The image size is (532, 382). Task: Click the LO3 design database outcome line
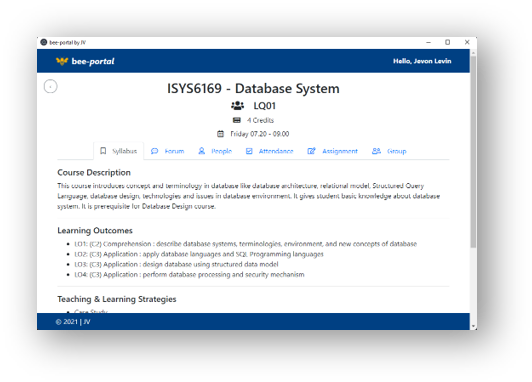click(x=176, y=264)
